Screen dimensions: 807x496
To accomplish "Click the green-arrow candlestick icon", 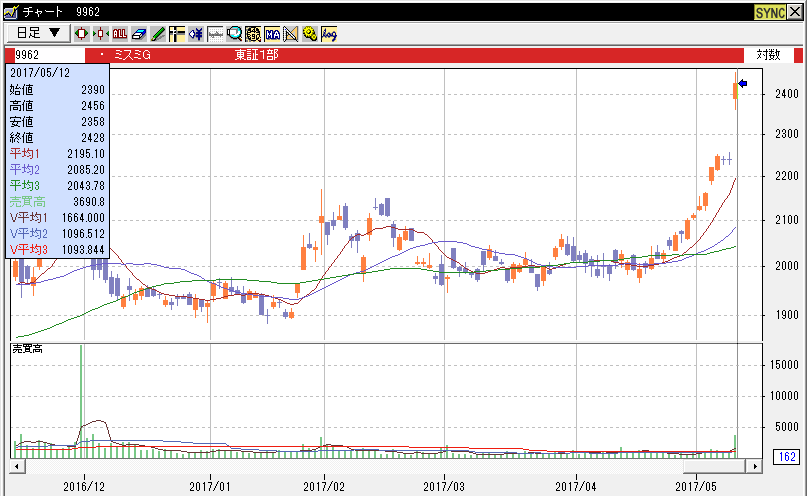I will point(100,33).
